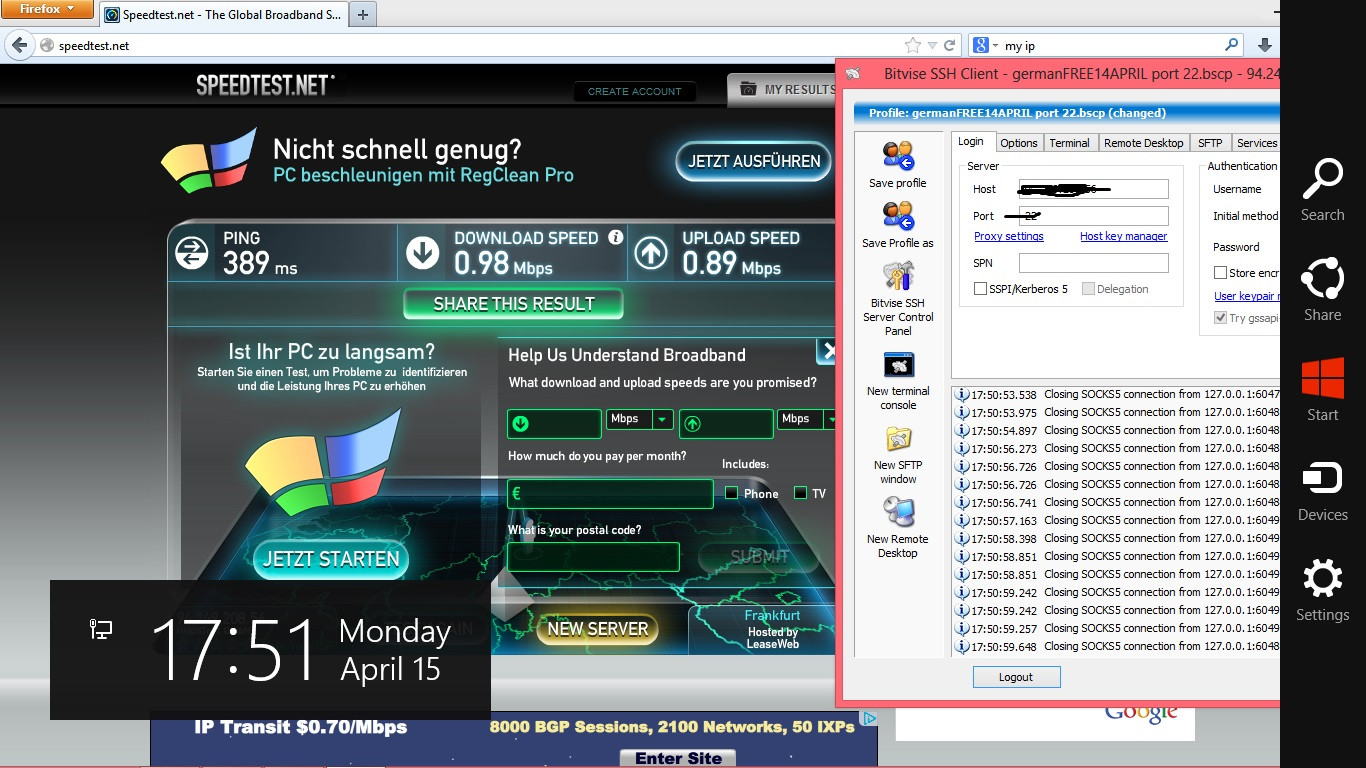Click the Logout button

(x=1016, y=677)
